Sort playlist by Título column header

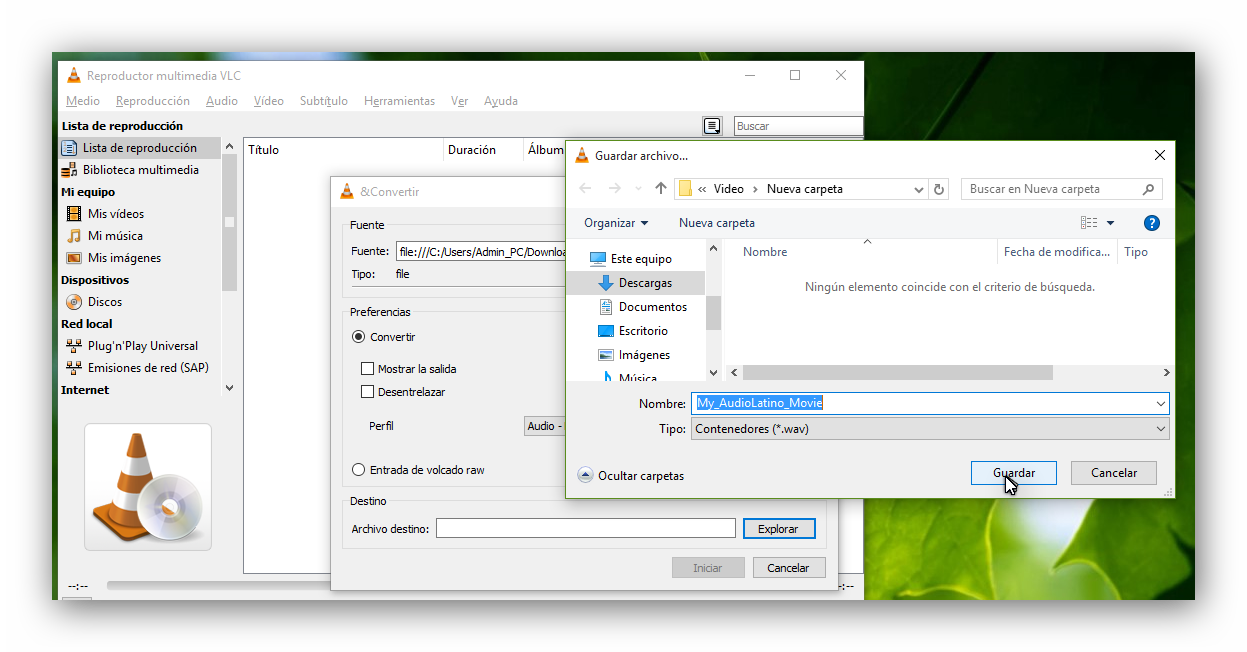pos(263,150)
